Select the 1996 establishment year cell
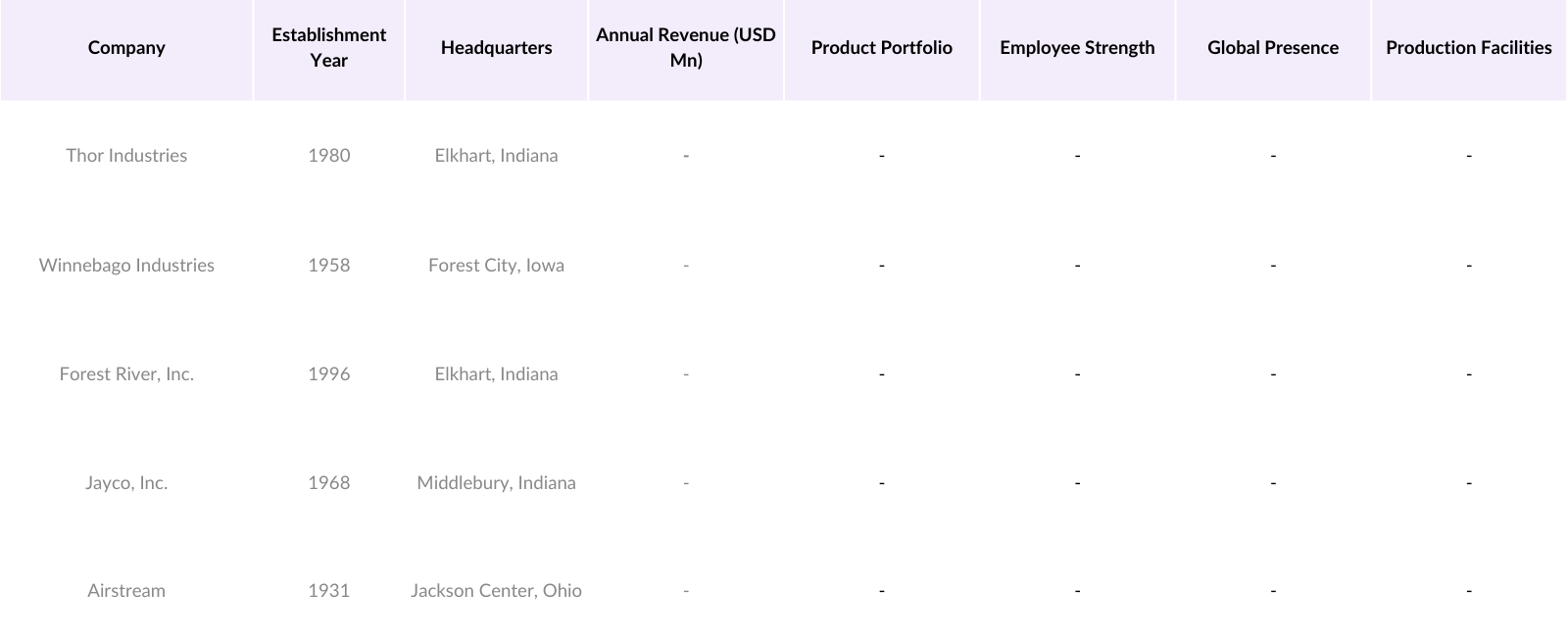 [x=328, y=374]
